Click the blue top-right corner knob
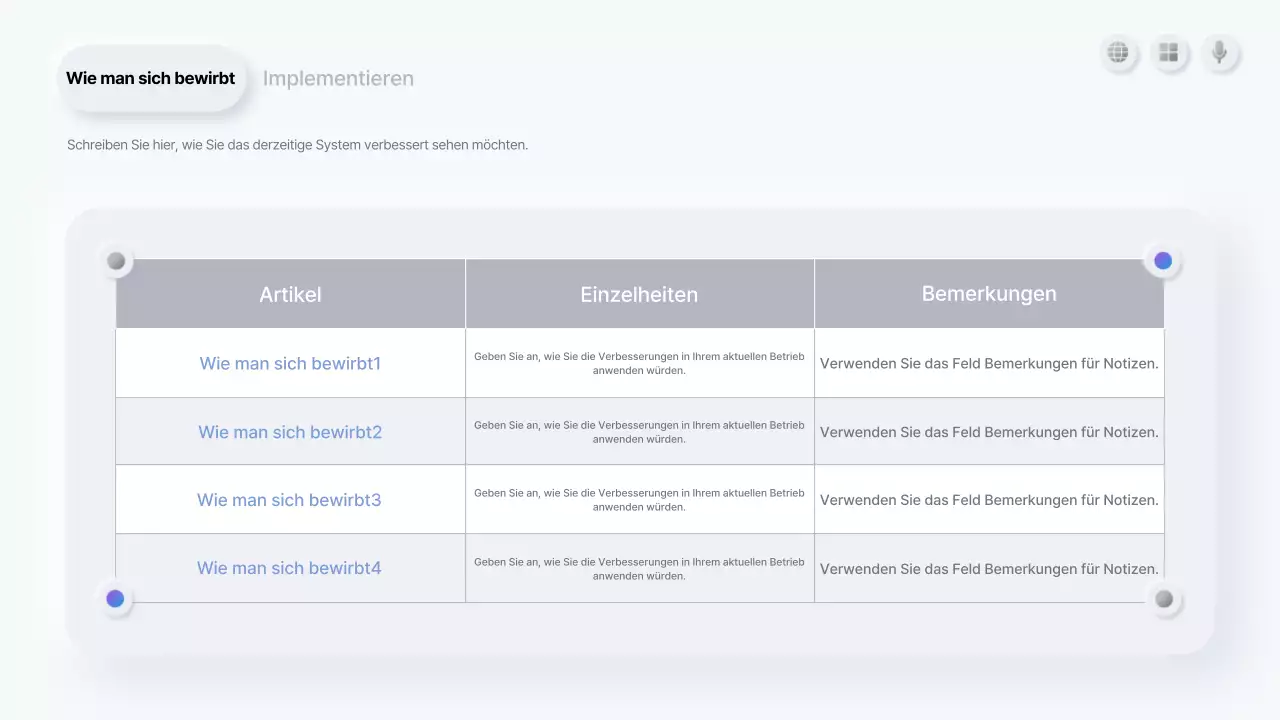This screenshot has width=1280, height=720. click(1163, 261)
